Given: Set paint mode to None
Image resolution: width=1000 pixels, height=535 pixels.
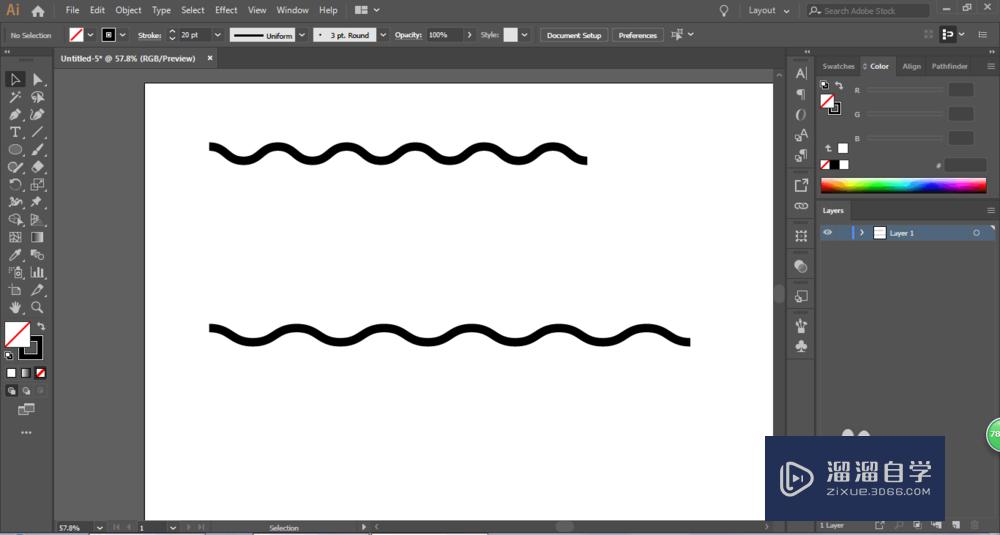Looking at the screenshot, I should pyautogui.click(x=40, y=373).
